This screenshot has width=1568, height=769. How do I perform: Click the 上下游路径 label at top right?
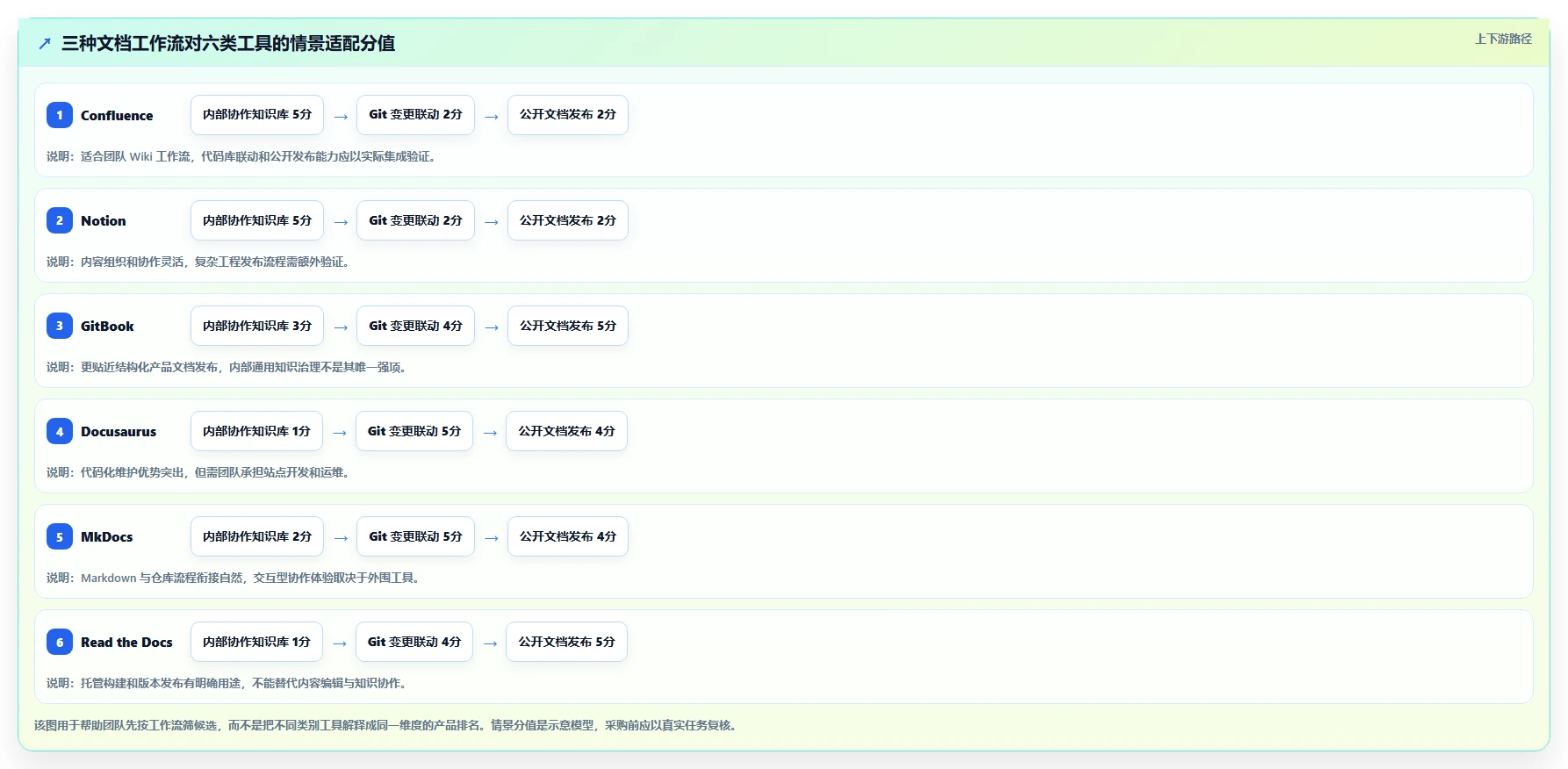pos(1503,39)
